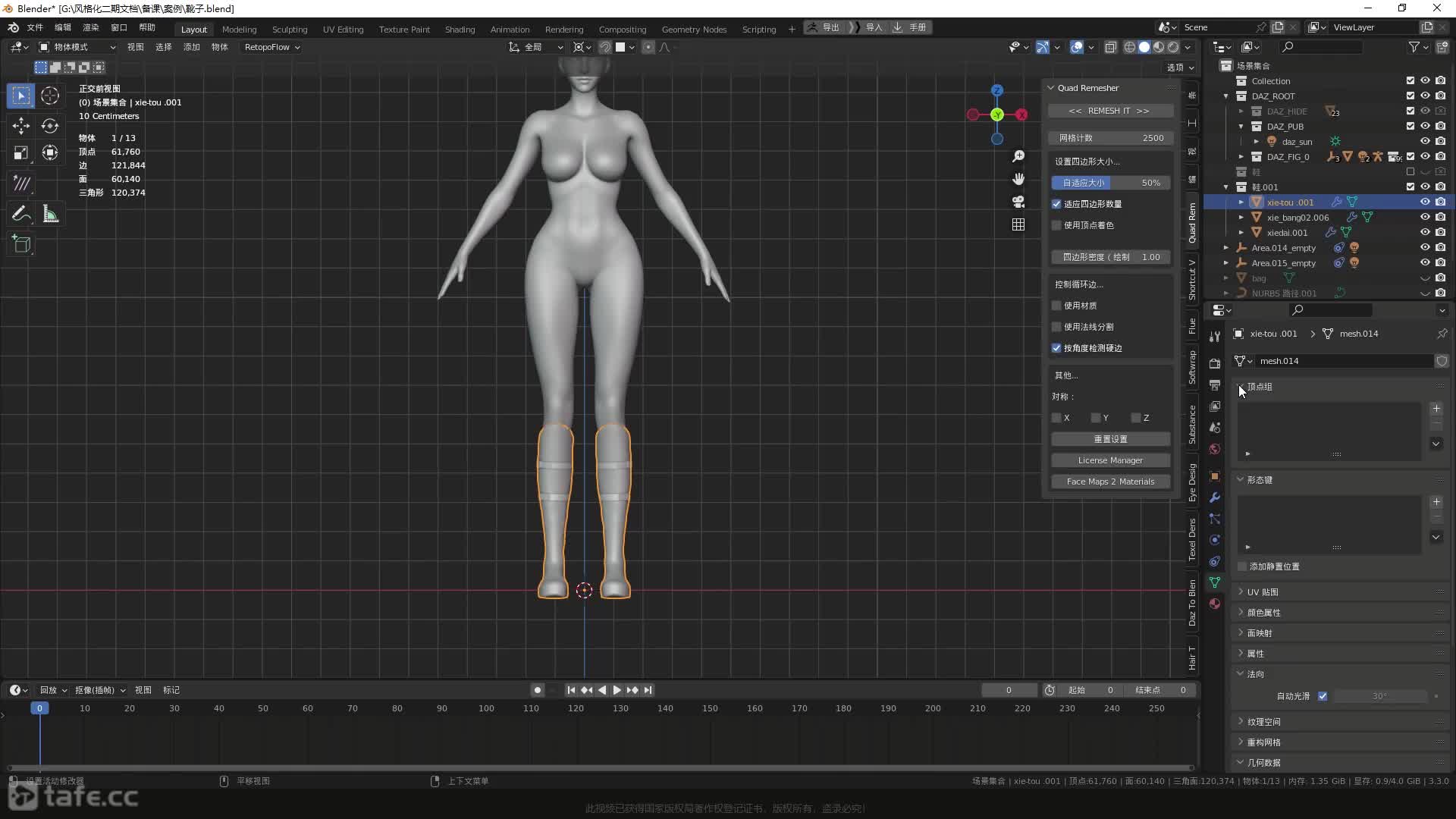Enable 使用法线分割 checkbox
This screenshot has width=1456, height=819.
(1056, 327)
